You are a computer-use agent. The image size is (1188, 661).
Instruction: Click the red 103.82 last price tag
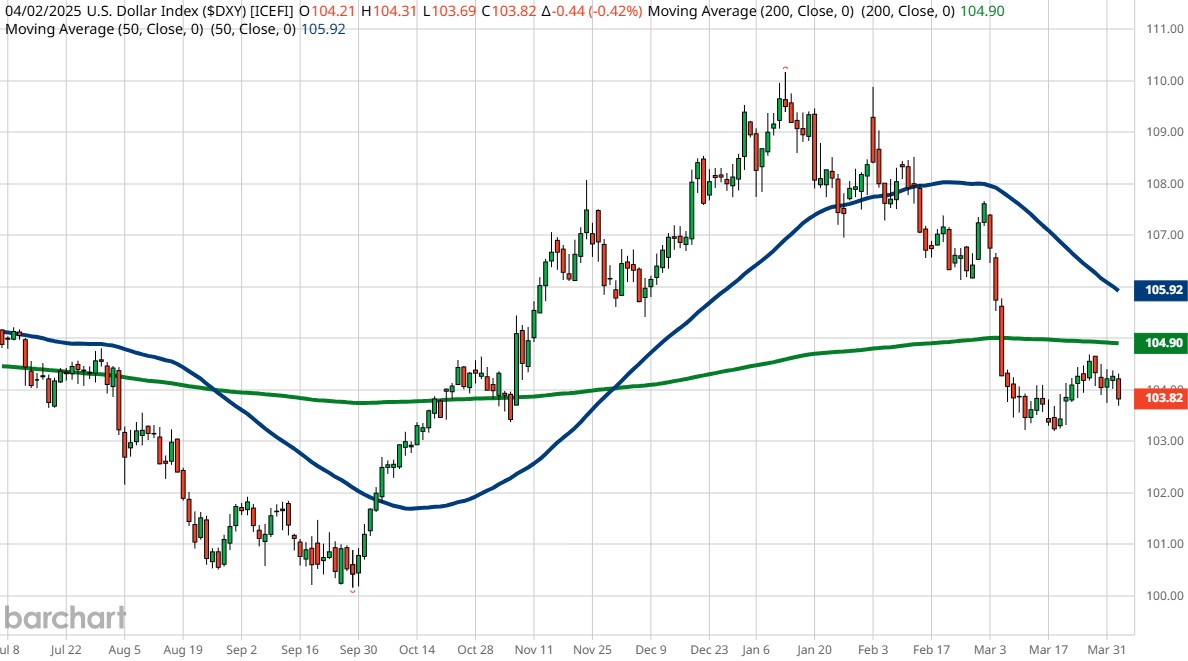(1161, 398)
